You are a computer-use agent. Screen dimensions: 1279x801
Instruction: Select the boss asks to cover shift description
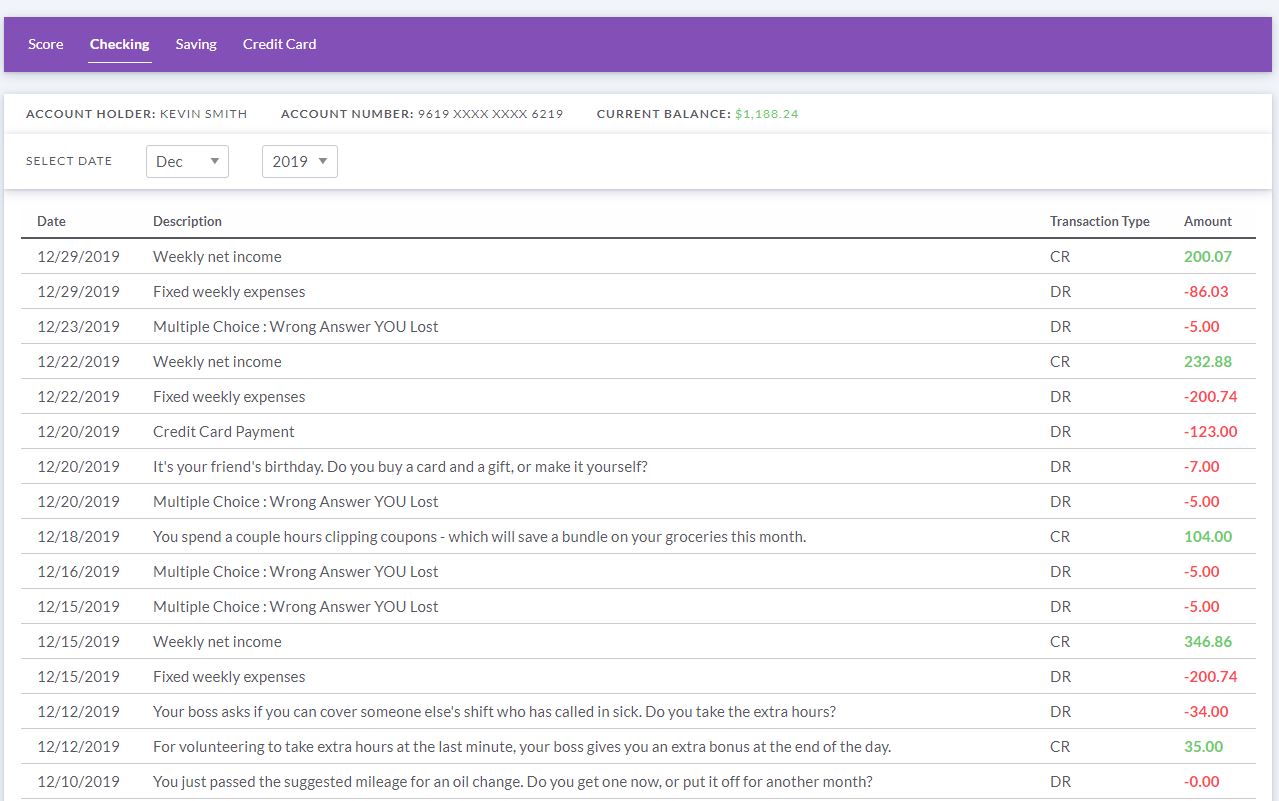[494, 711]
